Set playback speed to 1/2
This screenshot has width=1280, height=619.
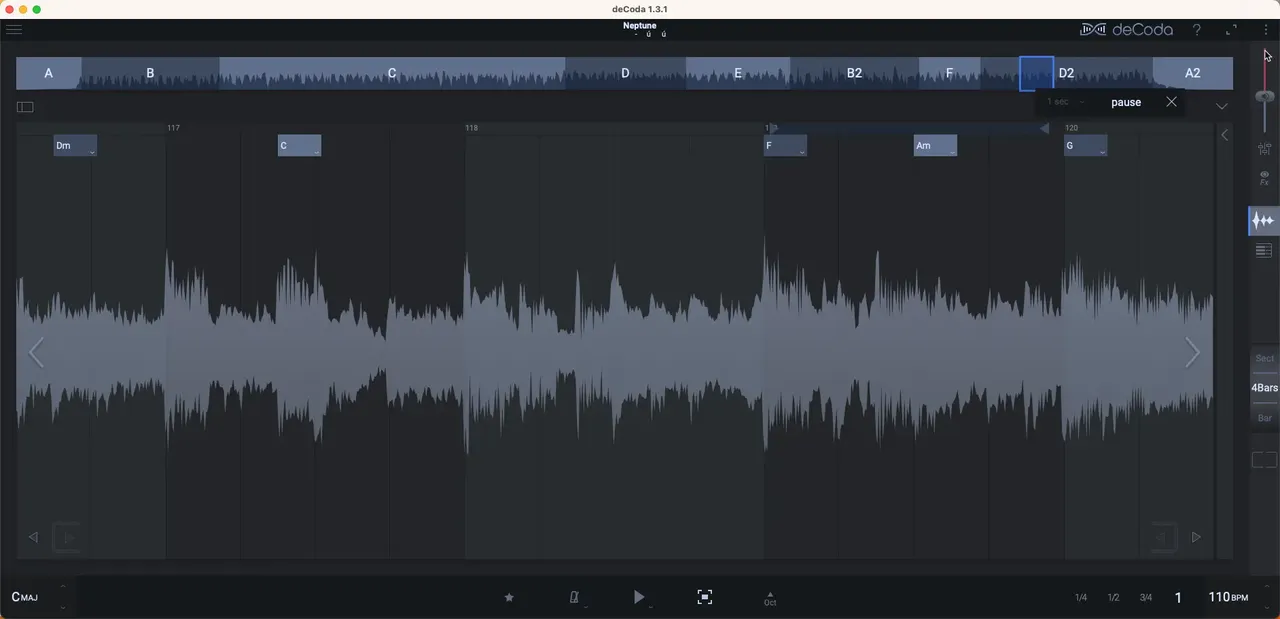click(x=1113, y=598)
